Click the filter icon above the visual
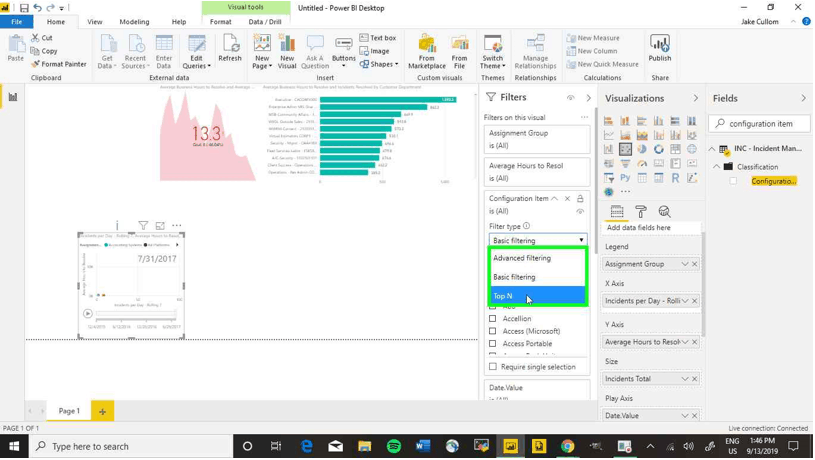The height and width of the screenshot is (460, 815). coord(143,226)
